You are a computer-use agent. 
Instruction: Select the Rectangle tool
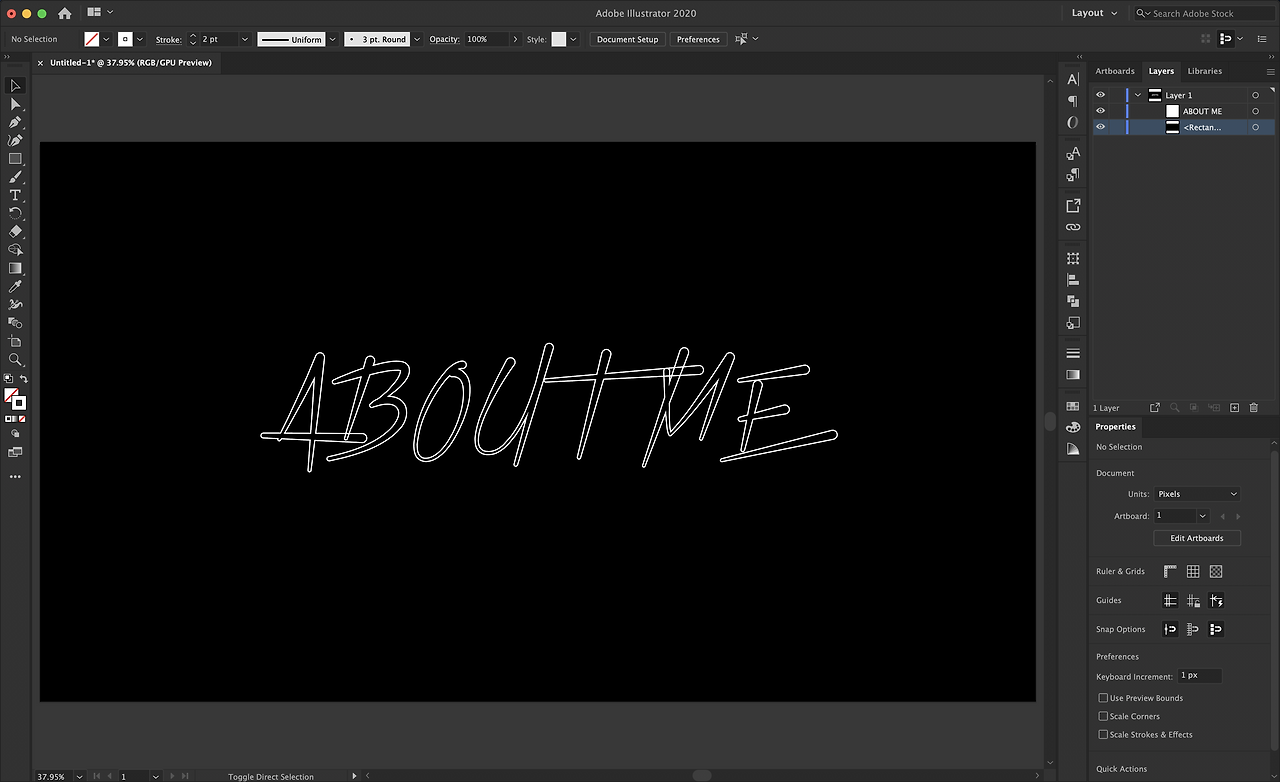pos(15,159)
